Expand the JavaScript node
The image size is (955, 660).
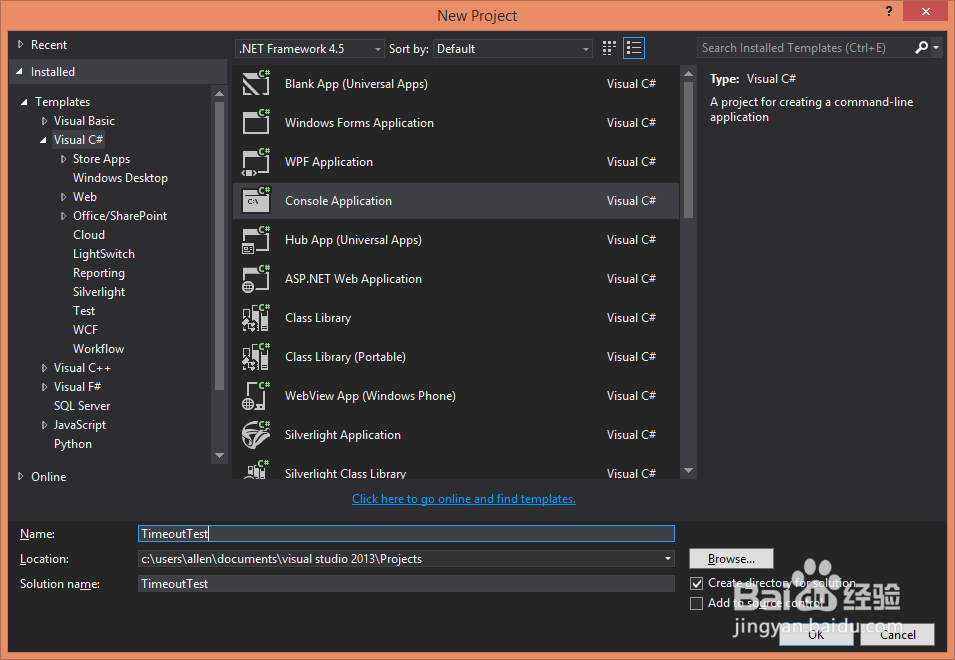pyautogui.click(x=44, y=425)
